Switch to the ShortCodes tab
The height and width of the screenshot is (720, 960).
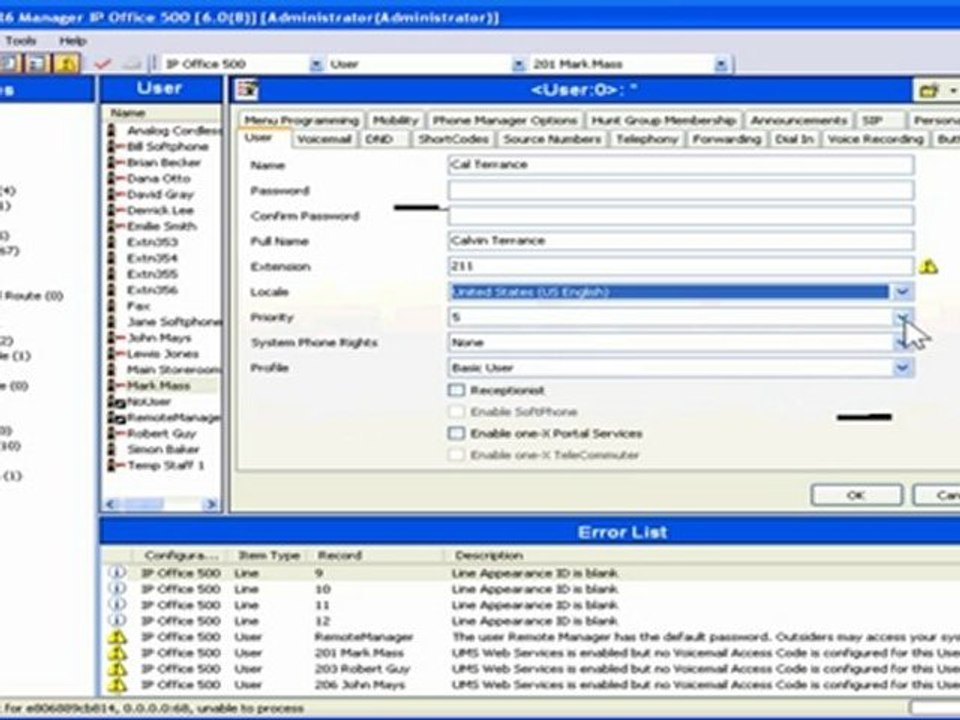453,139
